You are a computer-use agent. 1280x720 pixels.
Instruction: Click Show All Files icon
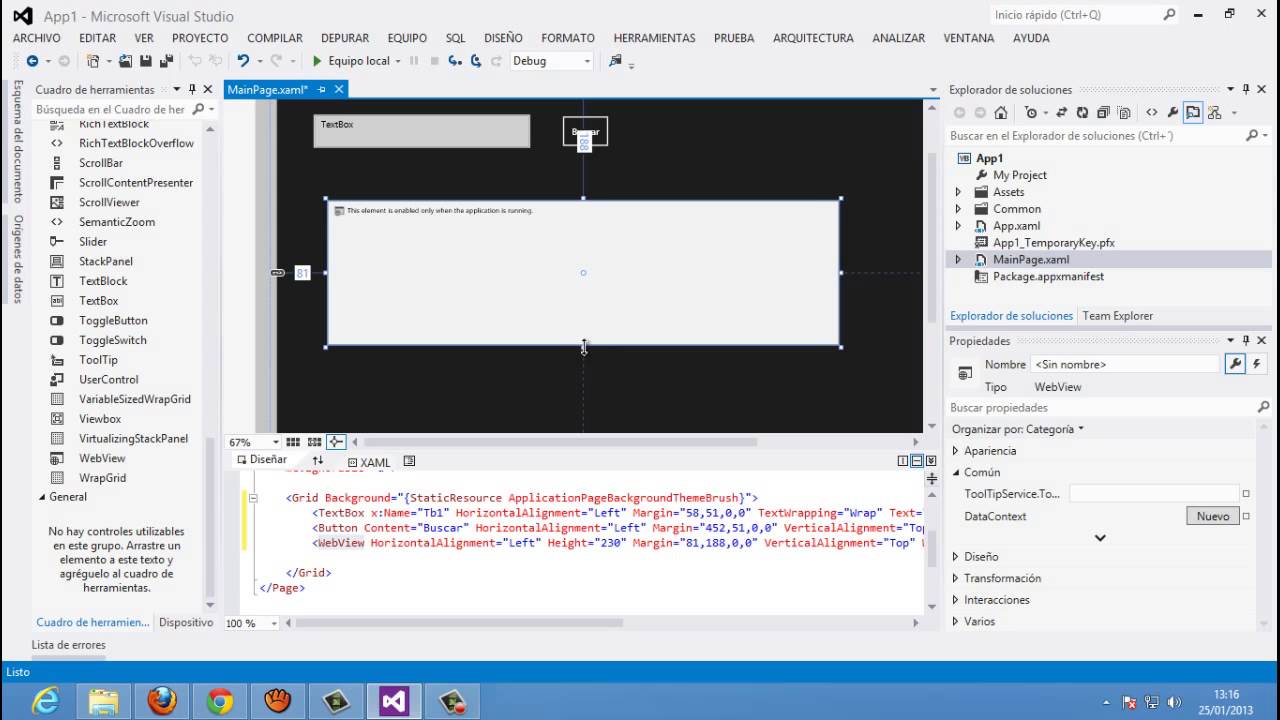tap(1124, 113)
